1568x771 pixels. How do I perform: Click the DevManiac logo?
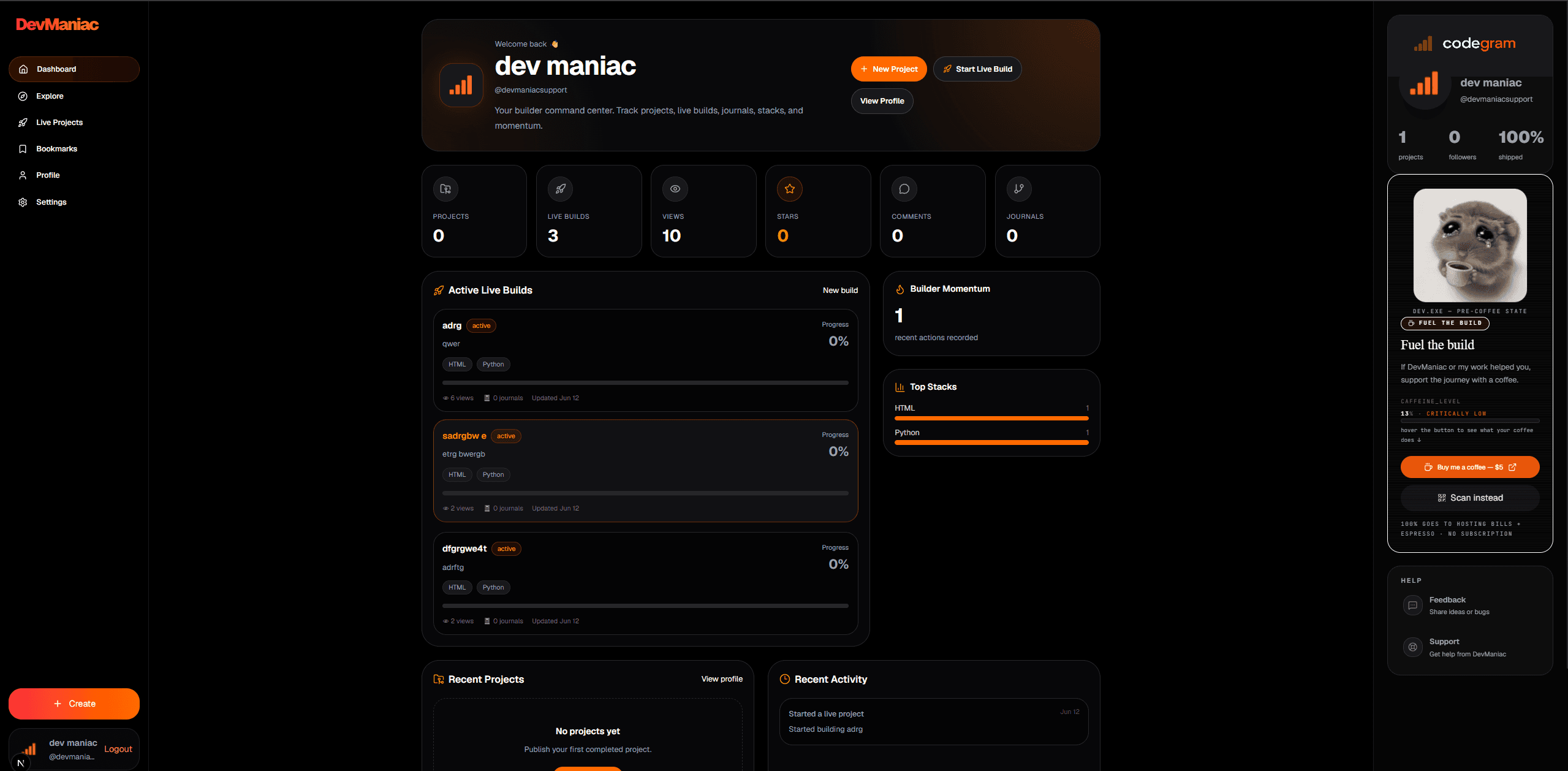point(57,25)
